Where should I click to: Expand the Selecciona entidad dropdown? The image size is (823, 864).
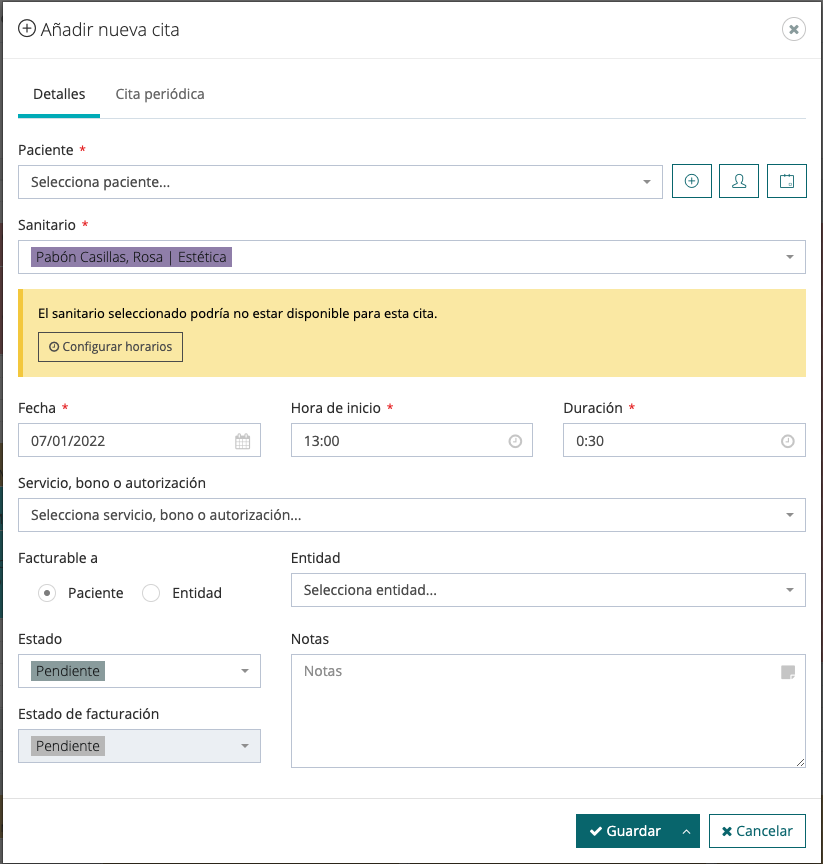[x=547, y=590]
